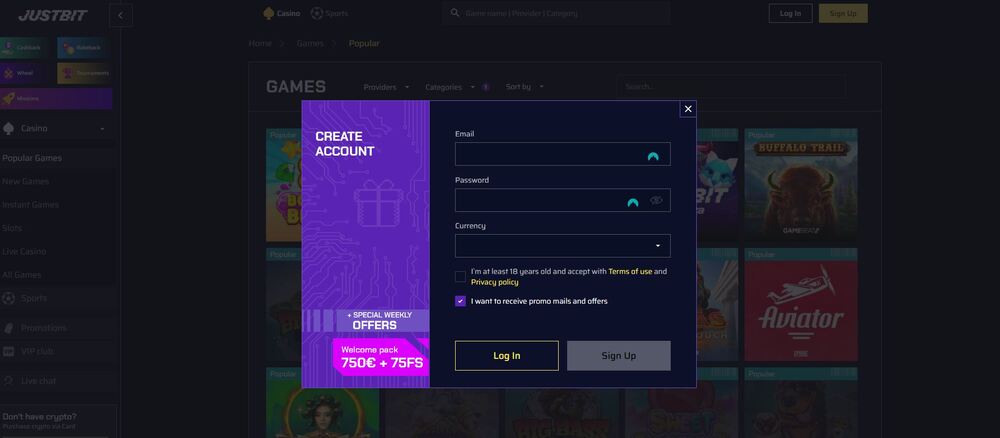The width and height of the screenshot is (1000, 438).
Task: Open the Tournaments tile
Action: click(84, 73)
